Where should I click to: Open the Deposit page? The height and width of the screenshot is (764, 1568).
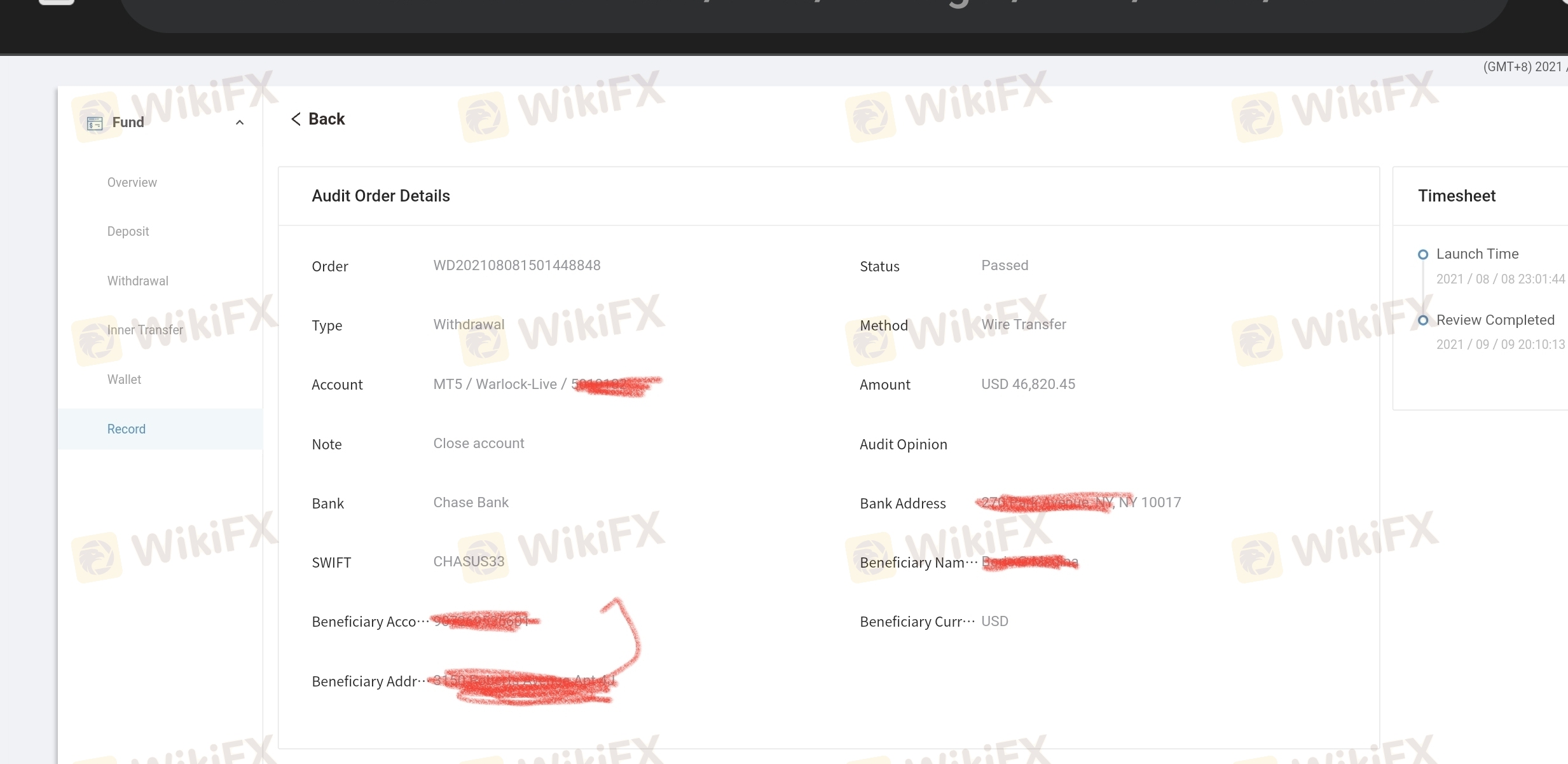click(x=128, y=231)
